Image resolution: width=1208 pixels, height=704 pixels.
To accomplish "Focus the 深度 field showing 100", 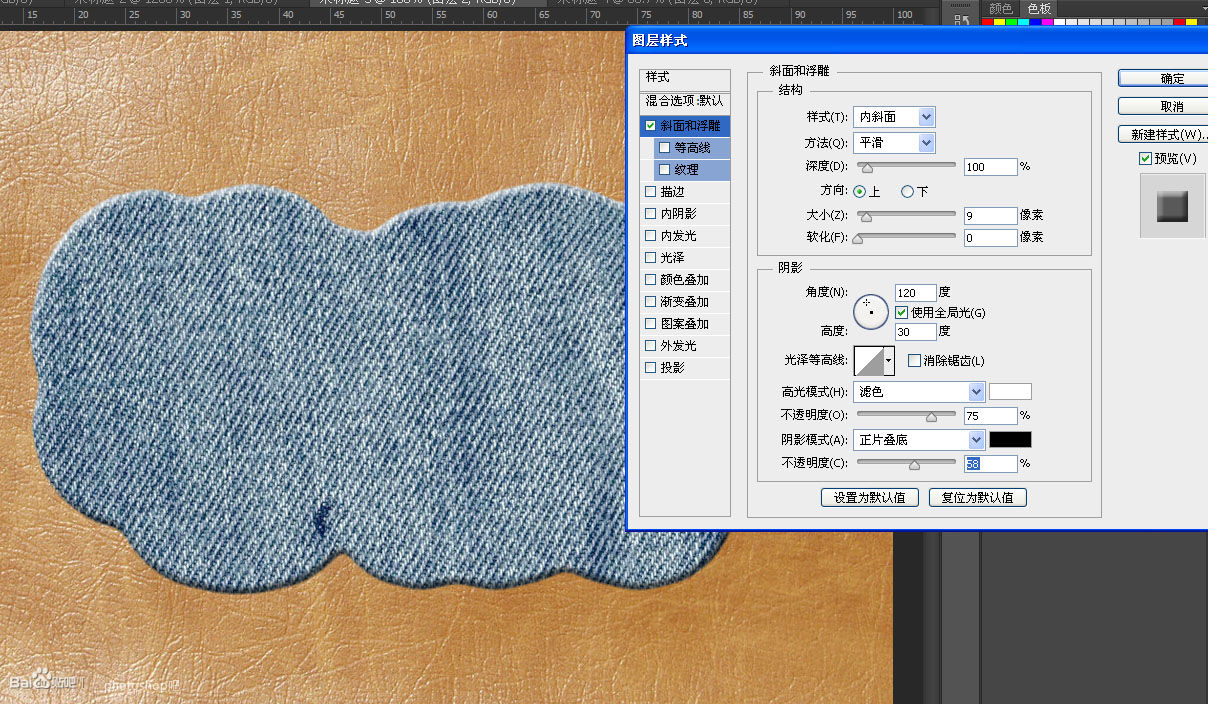I will 990,167.
